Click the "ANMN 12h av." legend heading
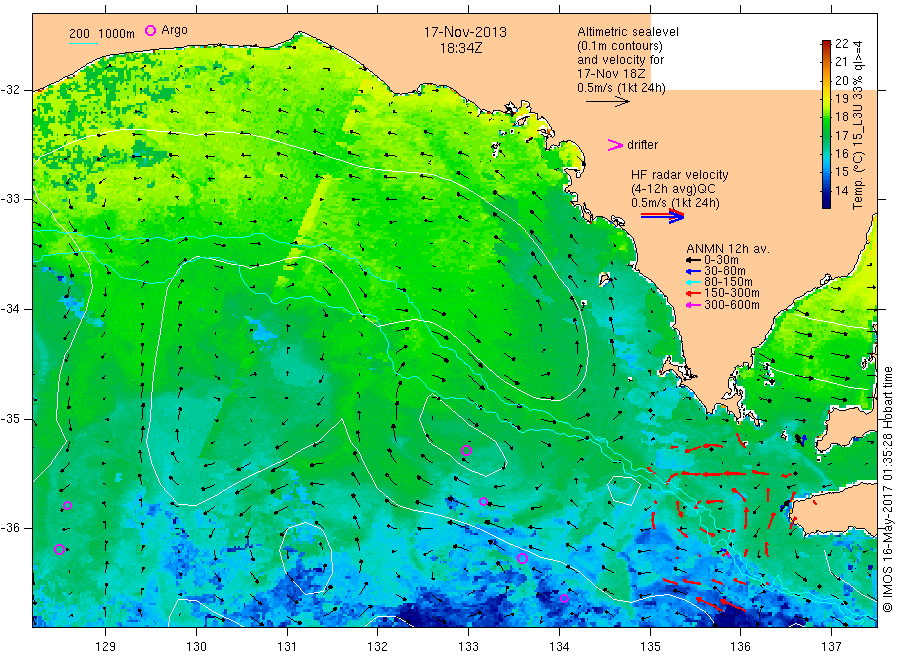Screen dimensions: 900x660 tap(728, 249)
